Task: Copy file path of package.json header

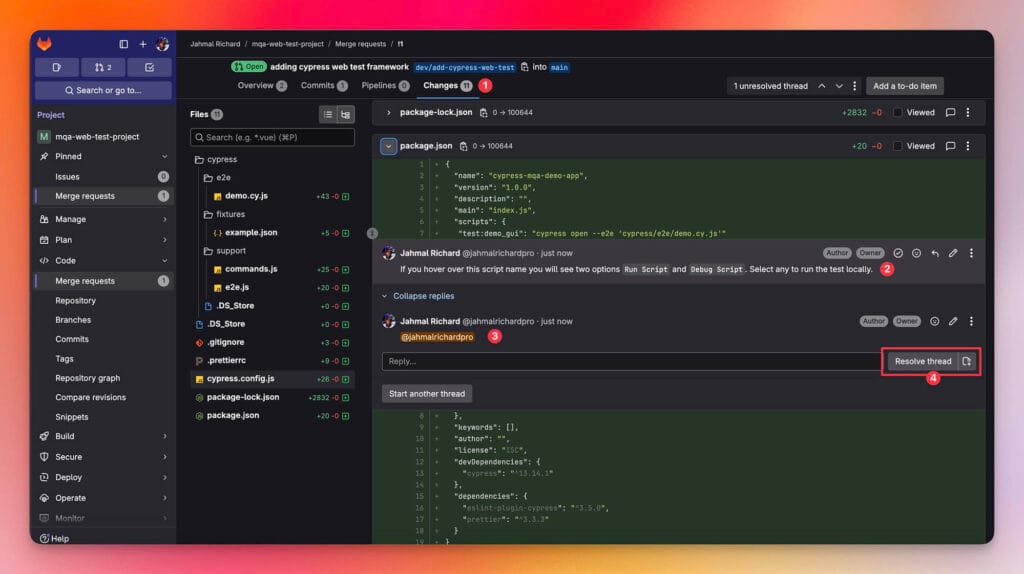Action: coord(463,146)
